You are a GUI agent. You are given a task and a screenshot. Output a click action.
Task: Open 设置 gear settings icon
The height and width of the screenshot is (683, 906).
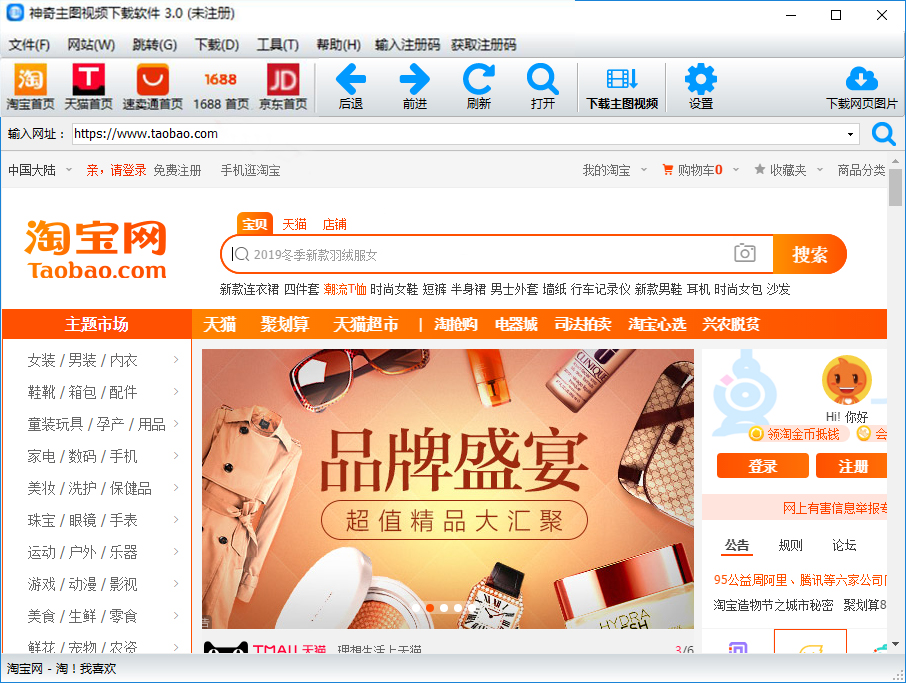click(x=701, y=79)
